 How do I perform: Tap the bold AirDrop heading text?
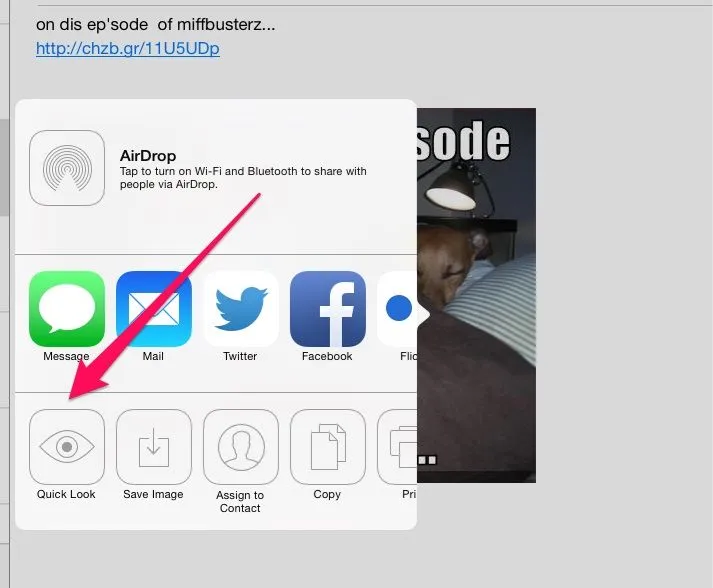click(x=148, y=156)
